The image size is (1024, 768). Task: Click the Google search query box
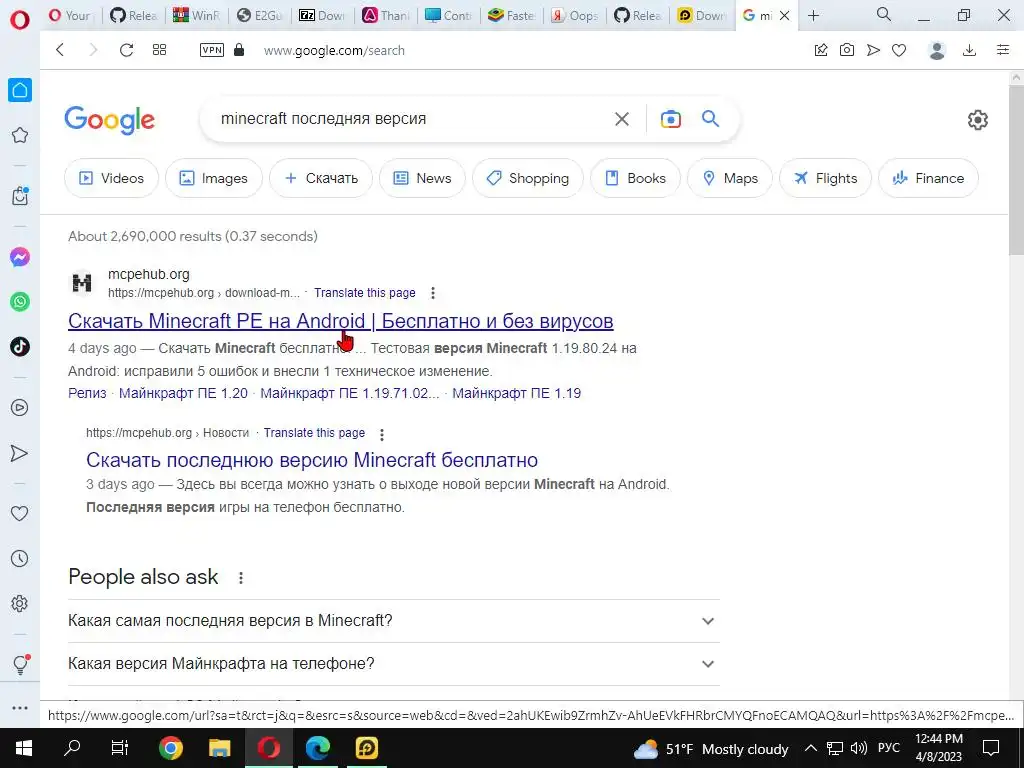tap(411, 119)
